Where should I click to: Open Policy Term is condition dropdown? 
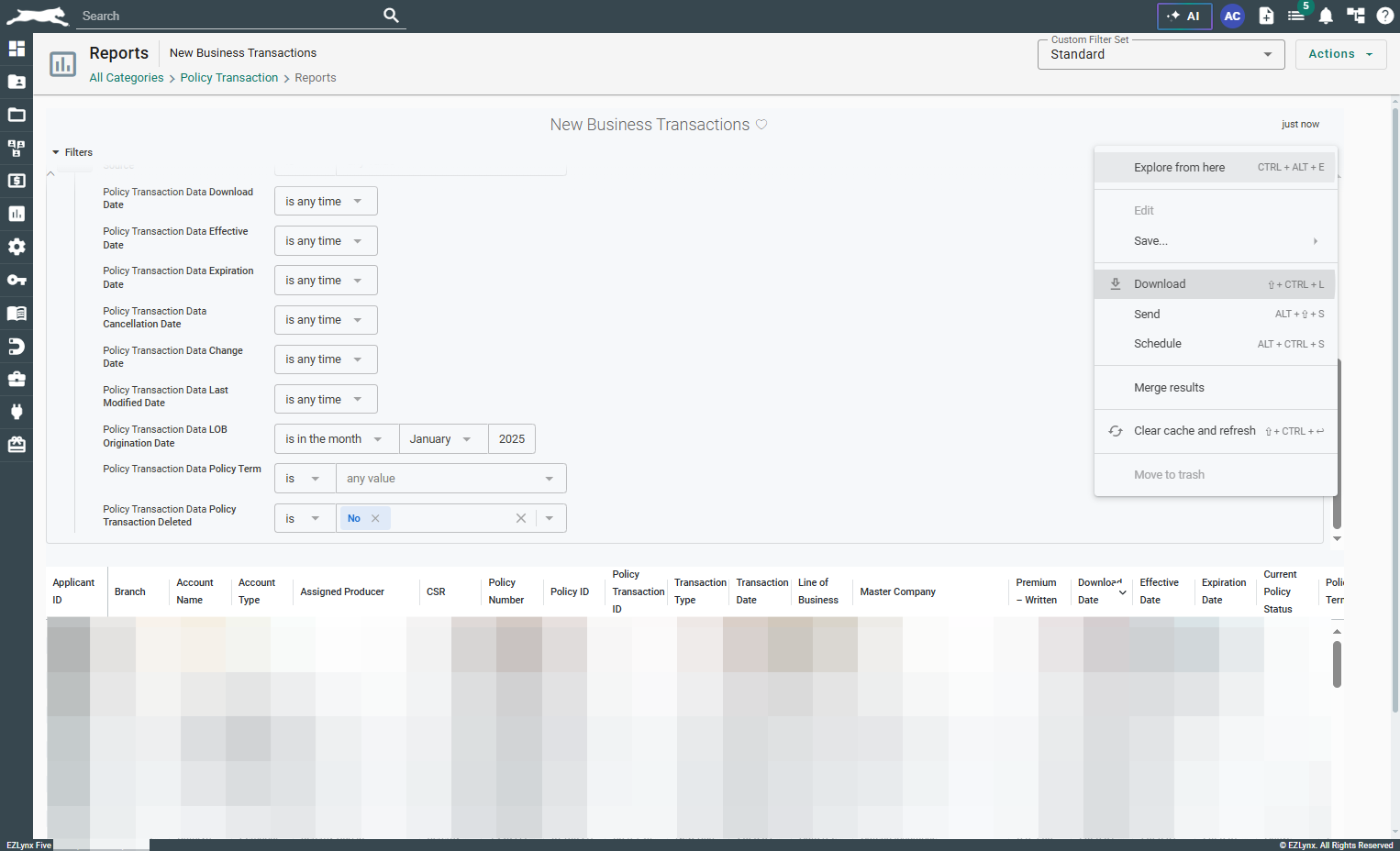305,478
